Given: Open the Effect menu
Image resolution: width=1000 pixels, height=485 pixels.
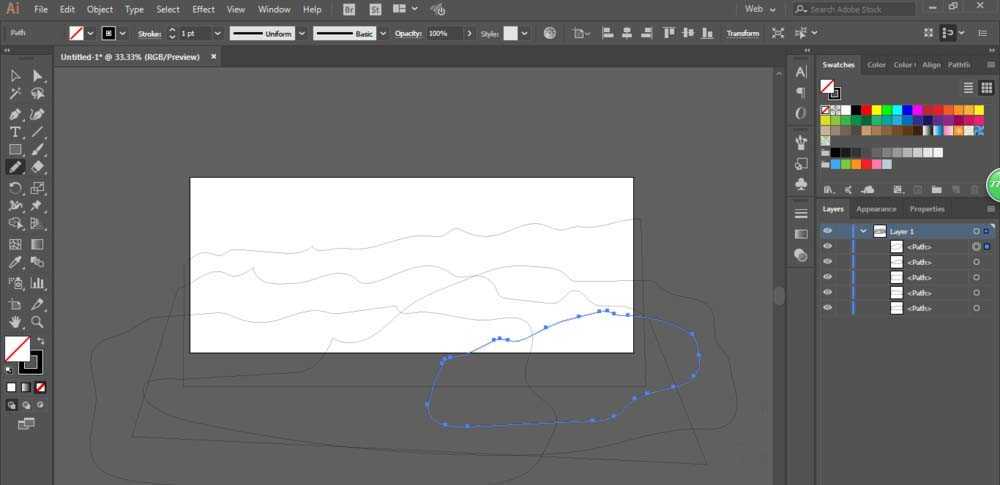Looking at the screenshot, I should click(204, 9).
